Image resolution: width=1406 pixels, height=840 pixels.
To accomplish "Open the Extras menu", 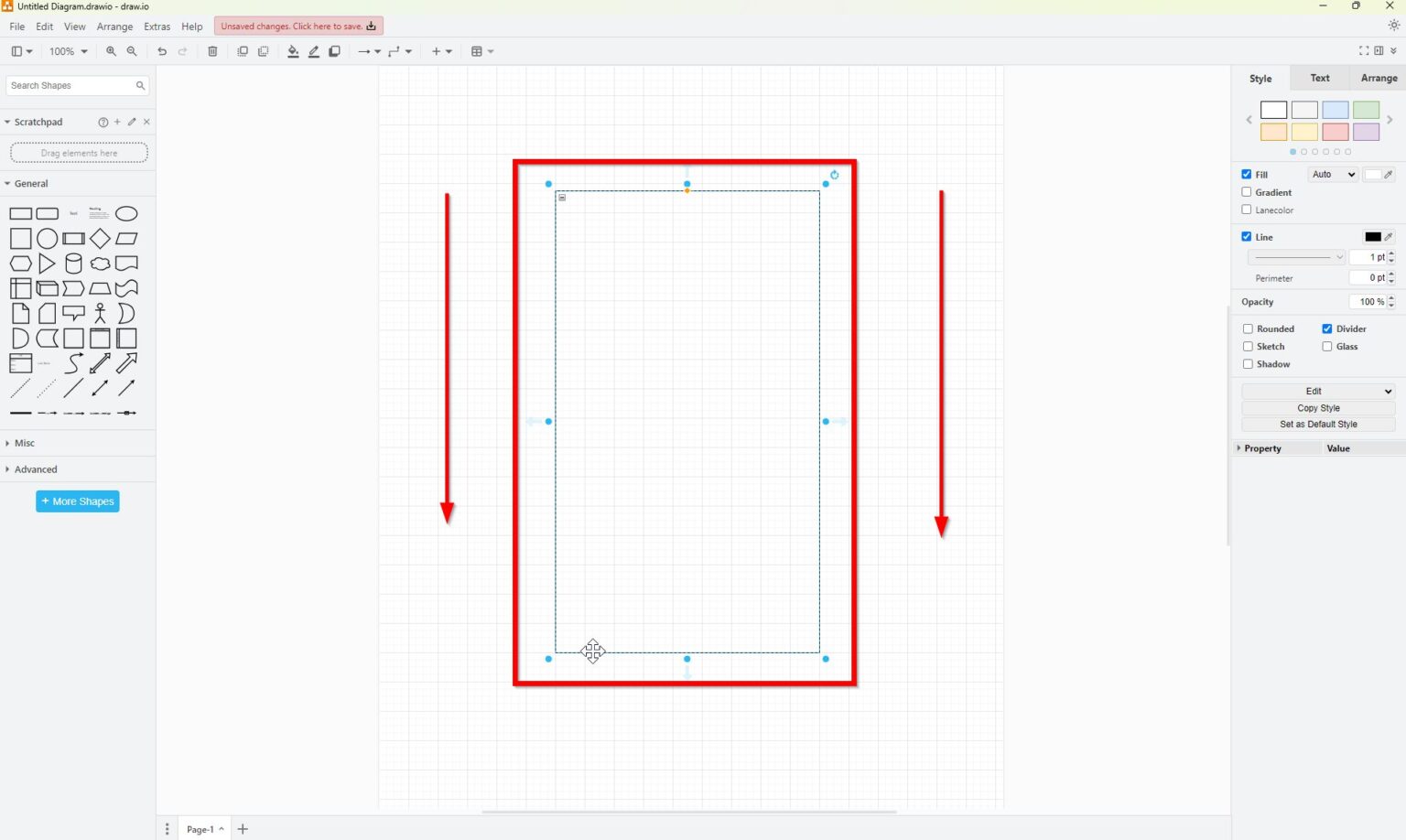I will click(157, 27).
